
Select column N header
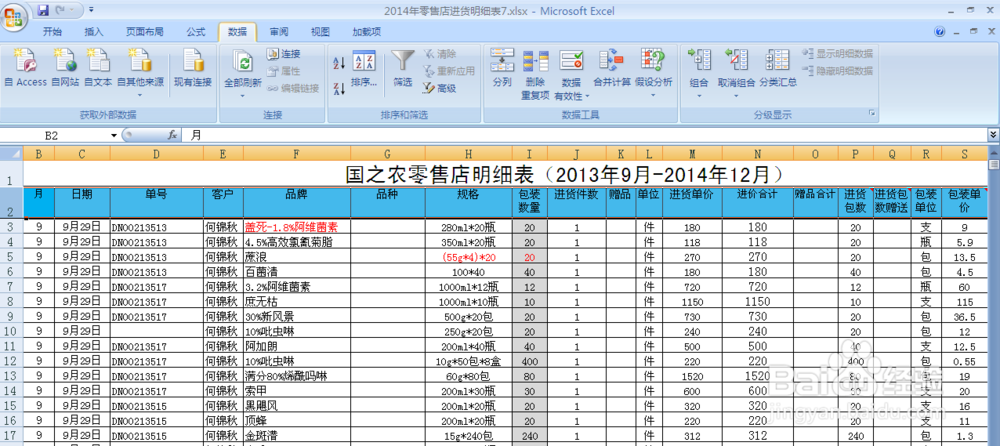(x=758, y=154)
